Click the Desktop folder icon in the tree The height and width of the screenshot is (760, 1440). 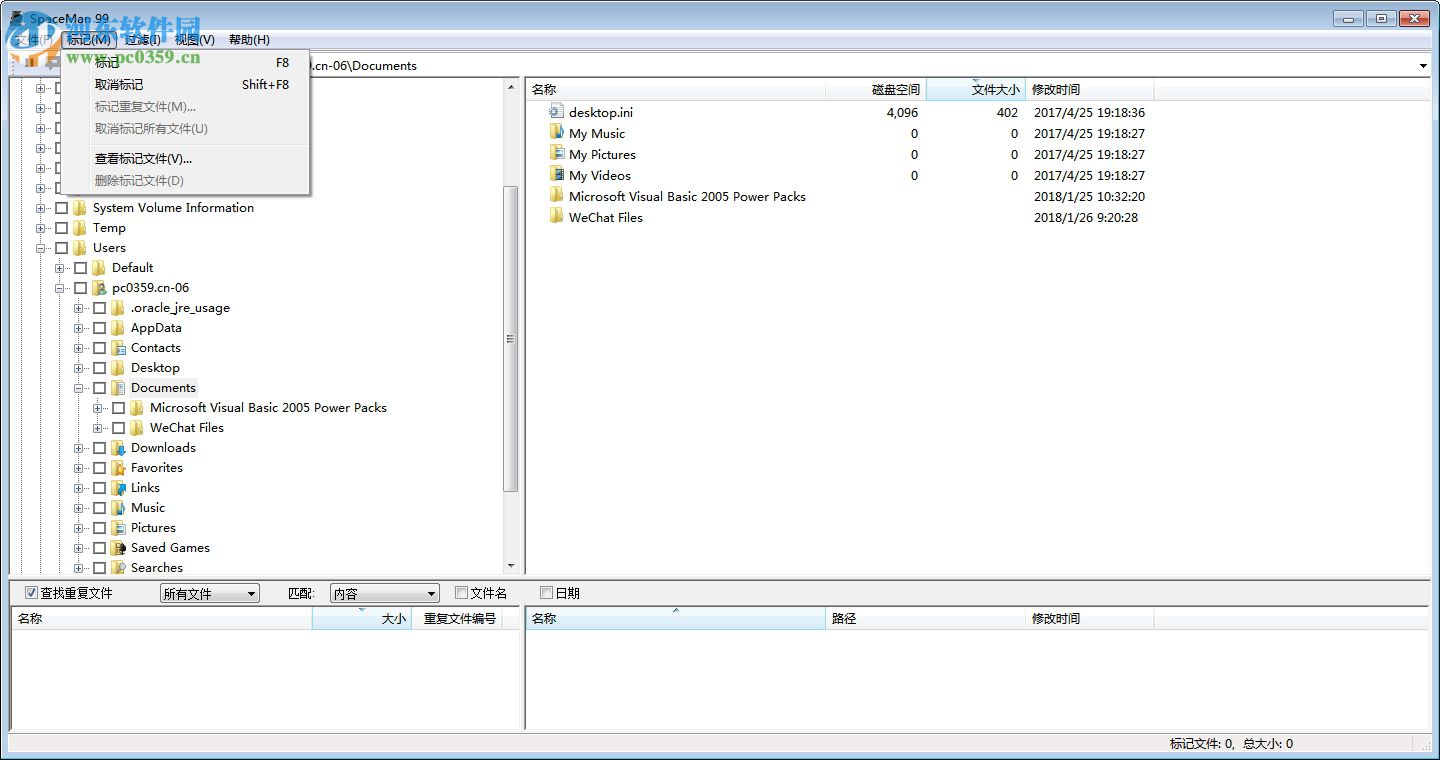point(118,368)
